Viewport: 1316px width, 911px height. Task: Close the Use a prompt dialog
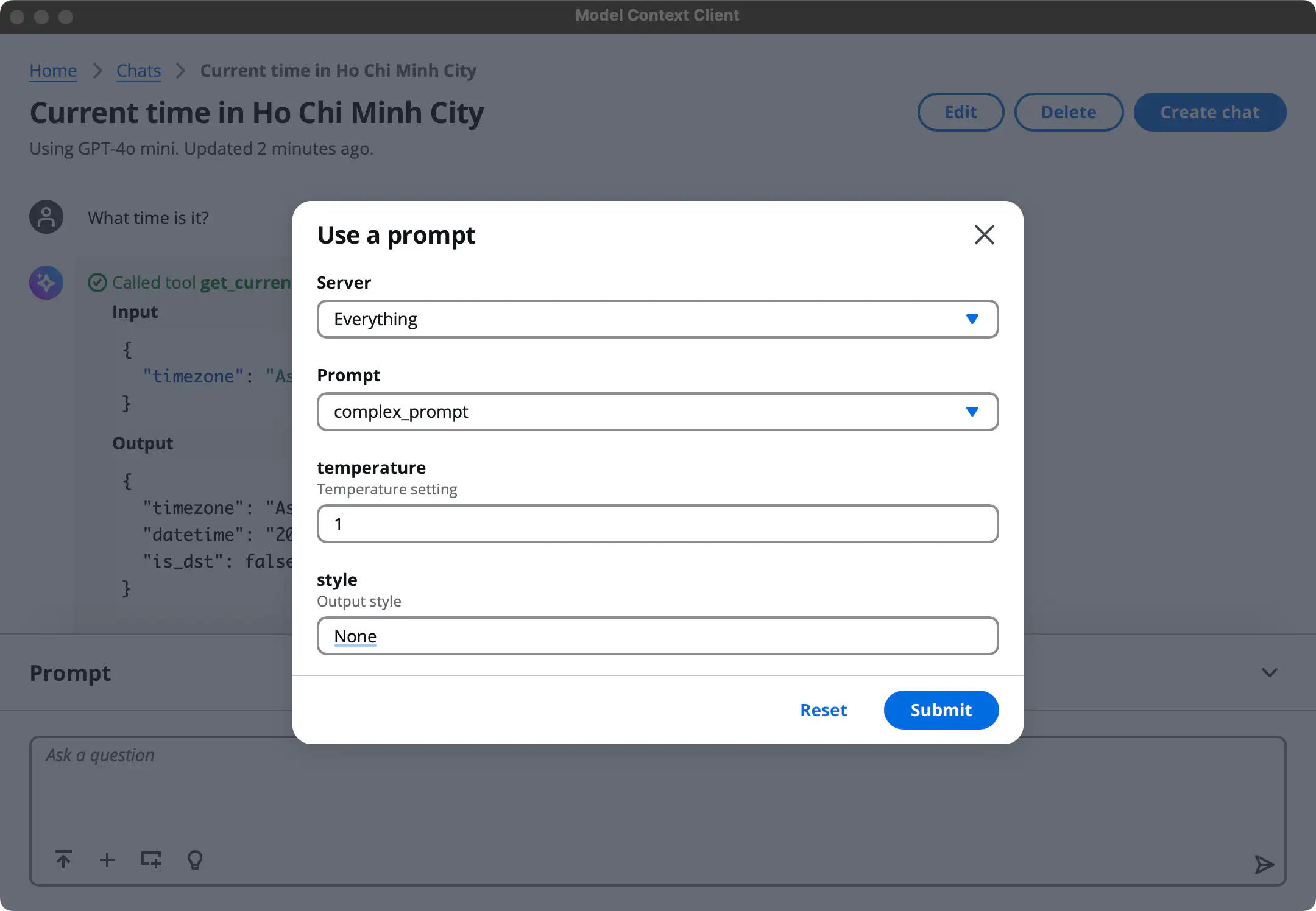[984, 234]
